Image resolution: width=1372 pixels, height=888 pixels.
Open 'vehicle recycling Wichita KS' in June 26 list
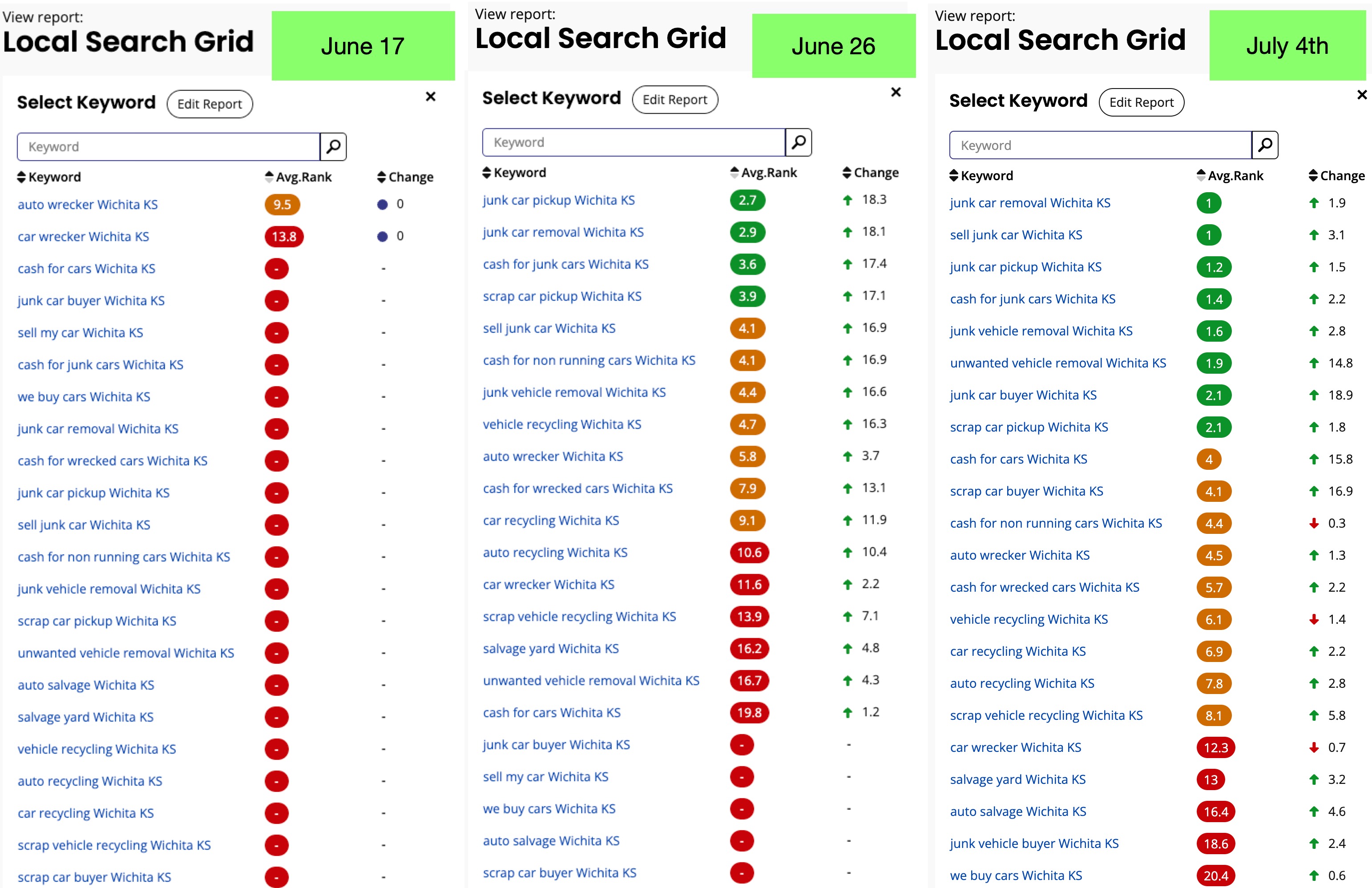click(x=562, y=424)
